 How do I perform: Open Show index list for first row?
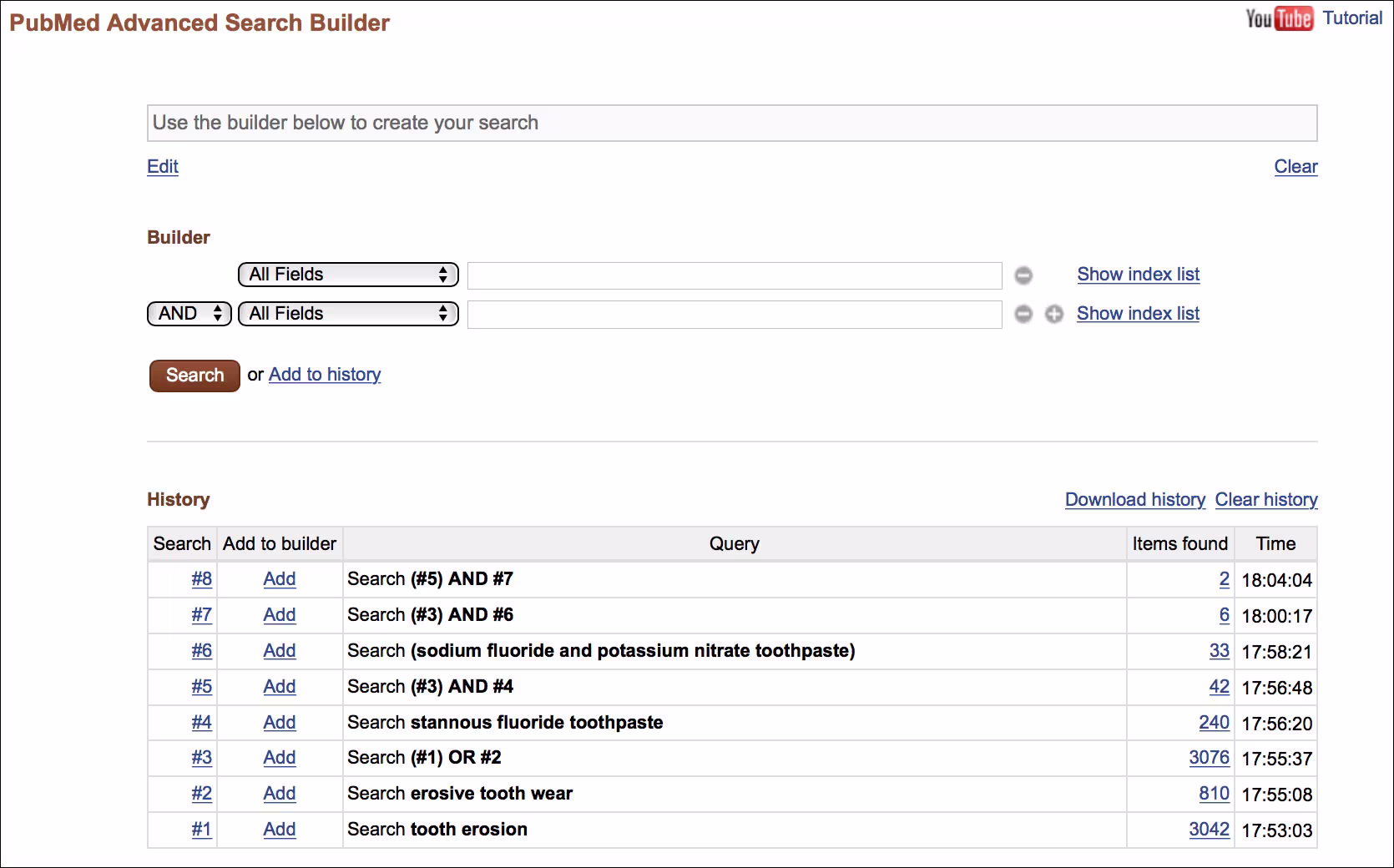pyautogui.click(x=1138, y=274)
